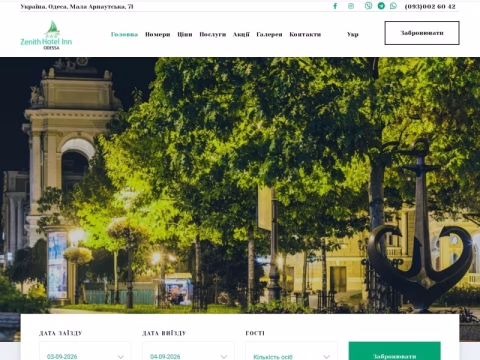Go to Головна menu item

pos(124,34)
